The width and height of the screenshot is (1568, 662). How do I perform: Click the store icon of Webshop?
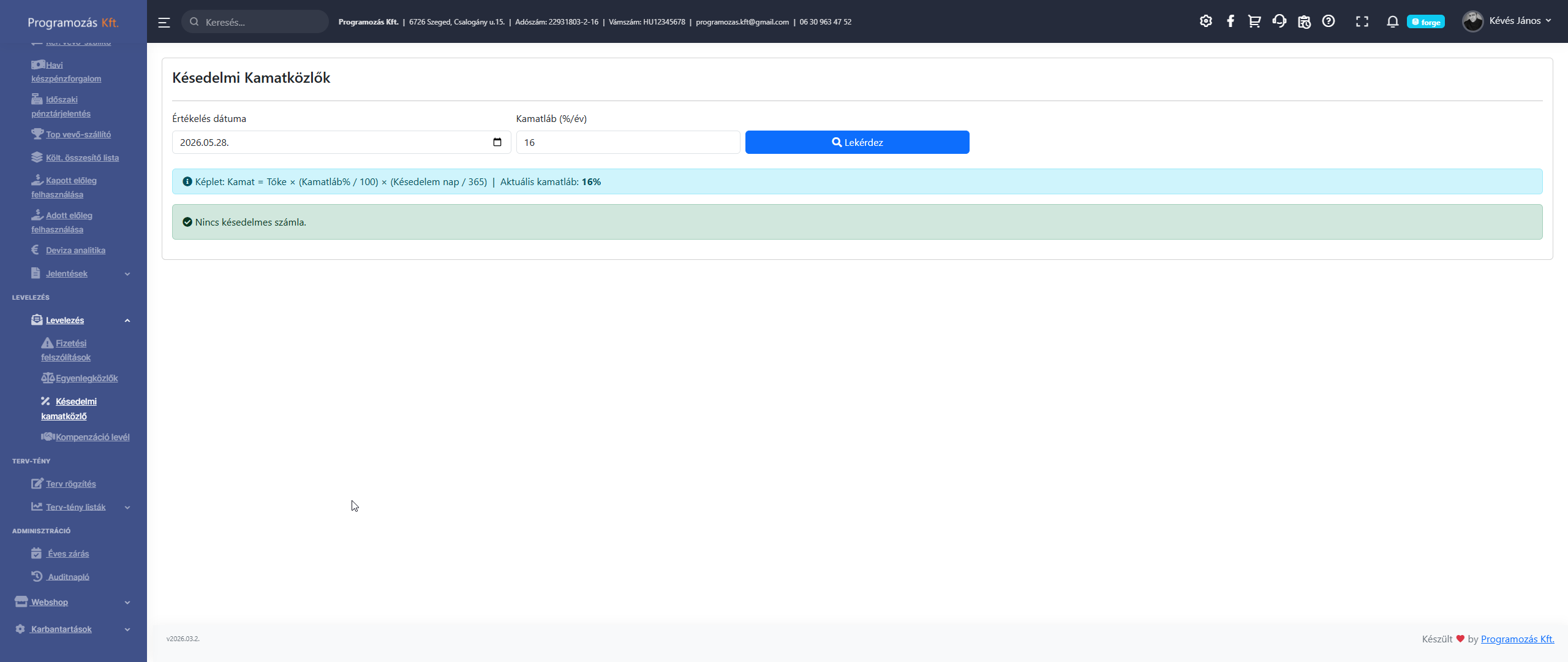tap(21, 601)
